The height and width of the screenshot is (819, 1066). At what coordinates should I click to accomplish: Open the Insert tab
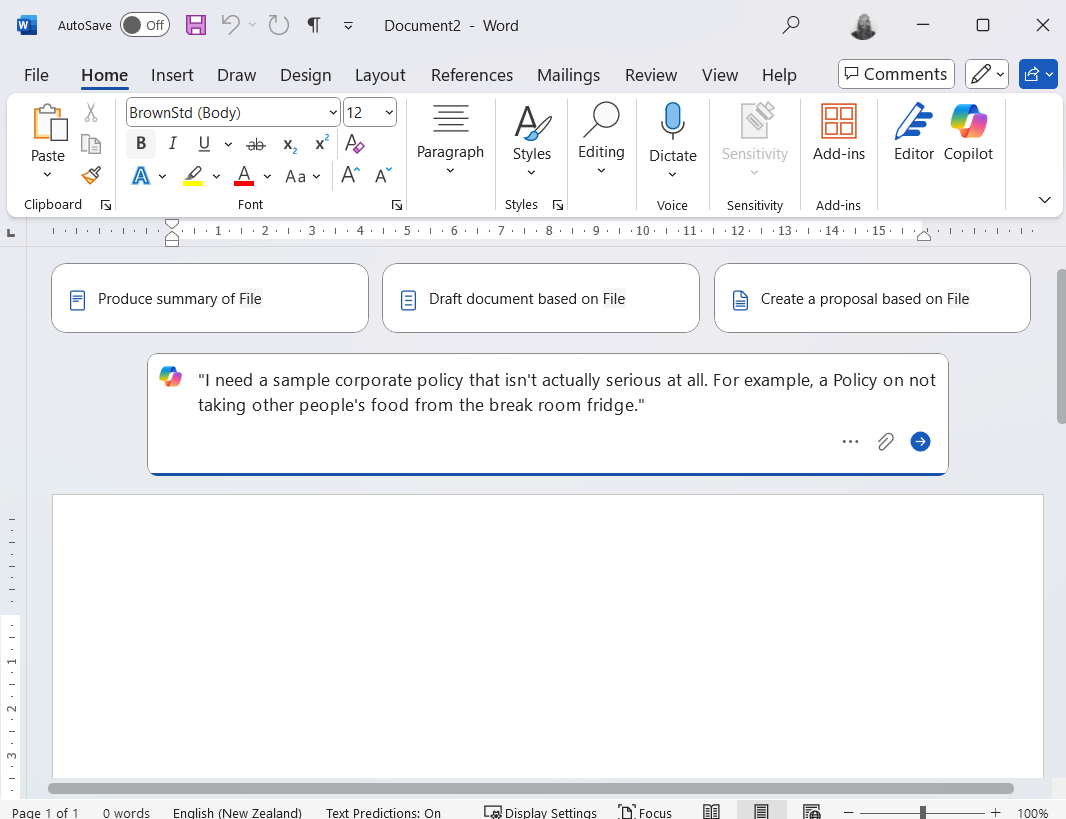click(172, 75)
